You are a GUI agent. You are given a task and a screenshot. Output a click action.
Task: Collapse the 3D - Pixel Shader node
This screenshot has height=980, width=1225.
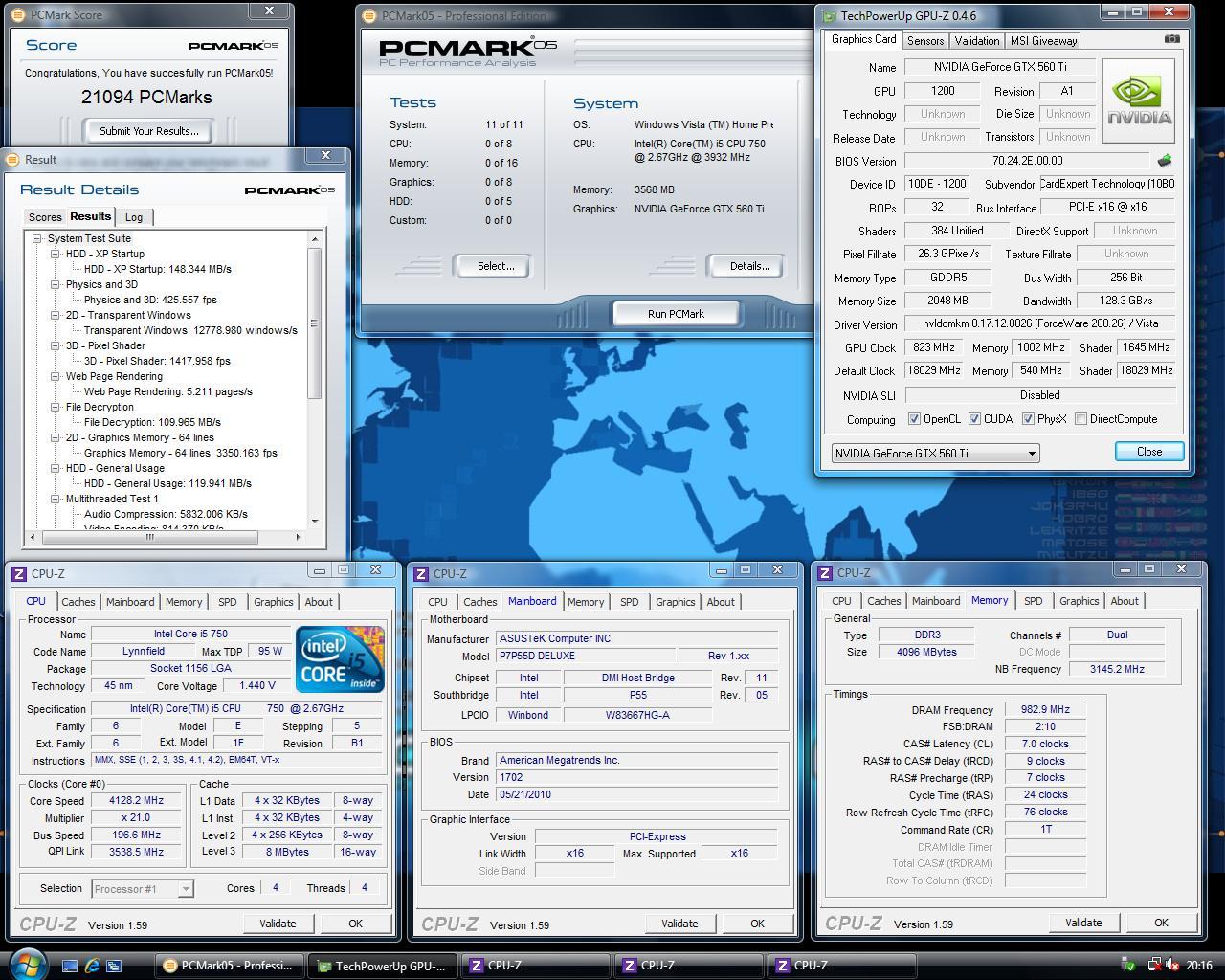click(x=56, y=345)
